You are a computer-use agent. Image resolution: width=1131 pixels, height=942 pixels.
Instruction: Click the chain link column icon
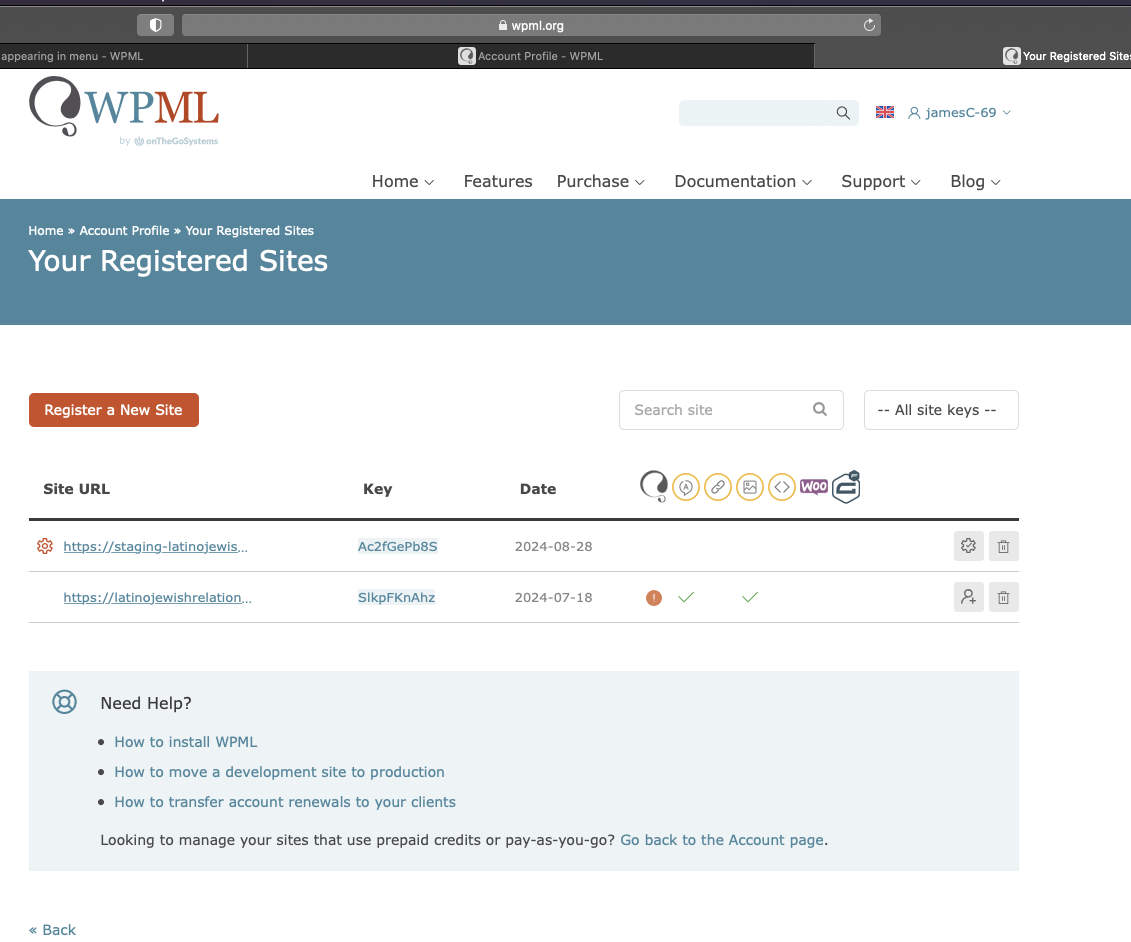[x=718, y=488]
